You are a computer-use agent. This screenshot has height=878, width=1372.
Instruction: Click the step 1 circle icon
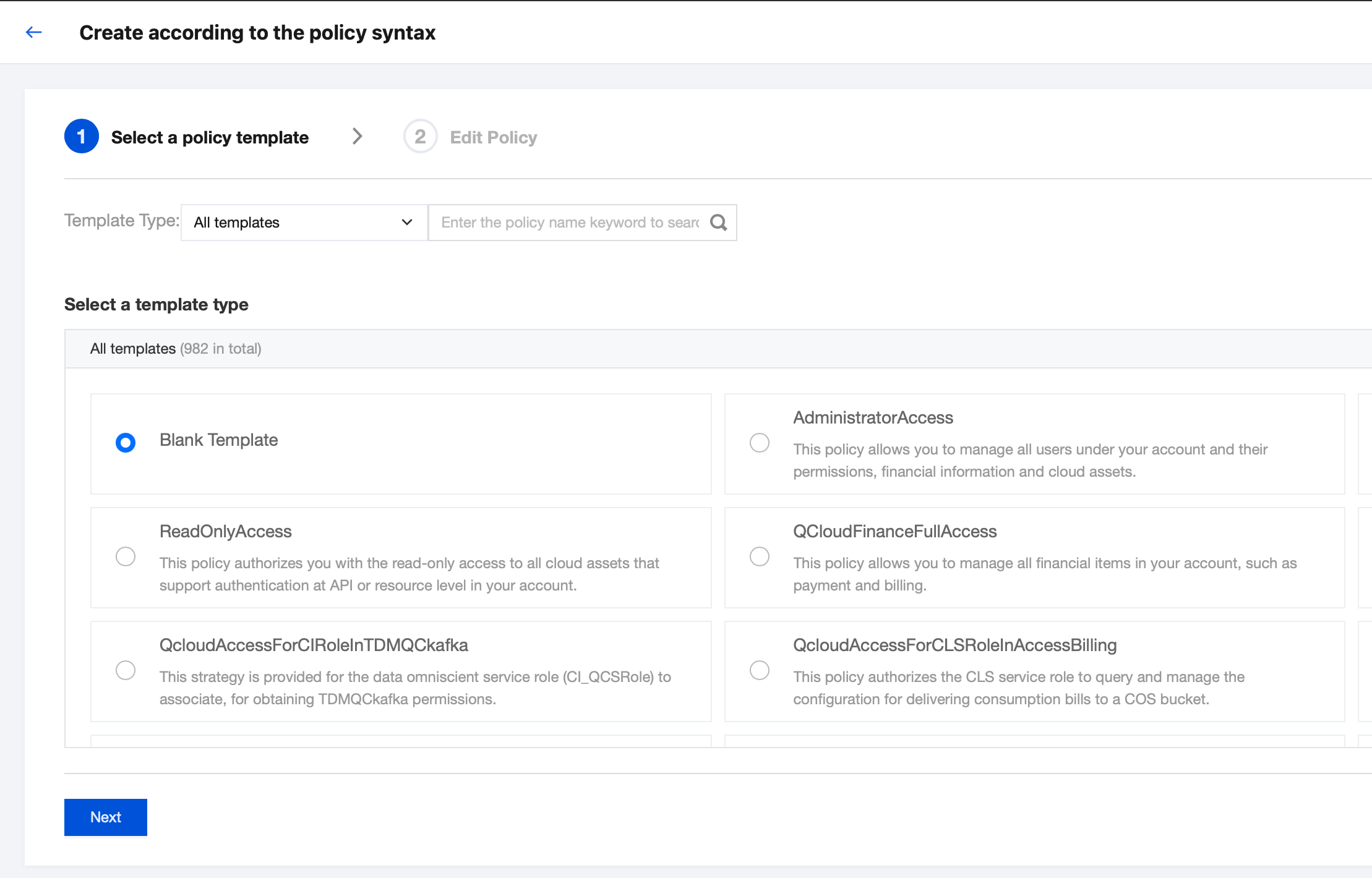[81, 137]
